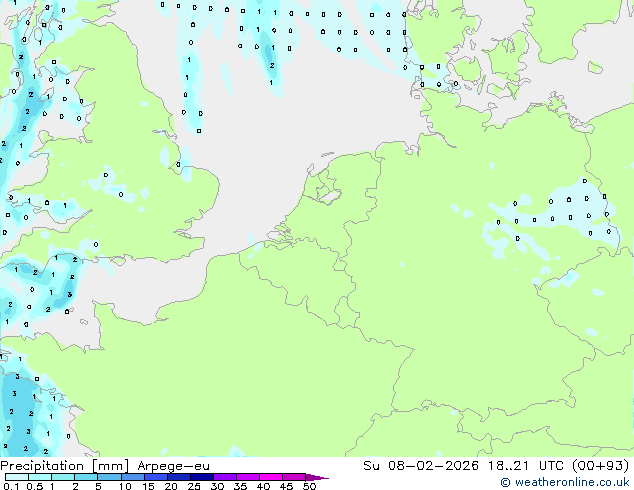The height and width of the screenshot is (490, 634).
Task: Click the '10' legend scale label
Action: coord(125,486)
